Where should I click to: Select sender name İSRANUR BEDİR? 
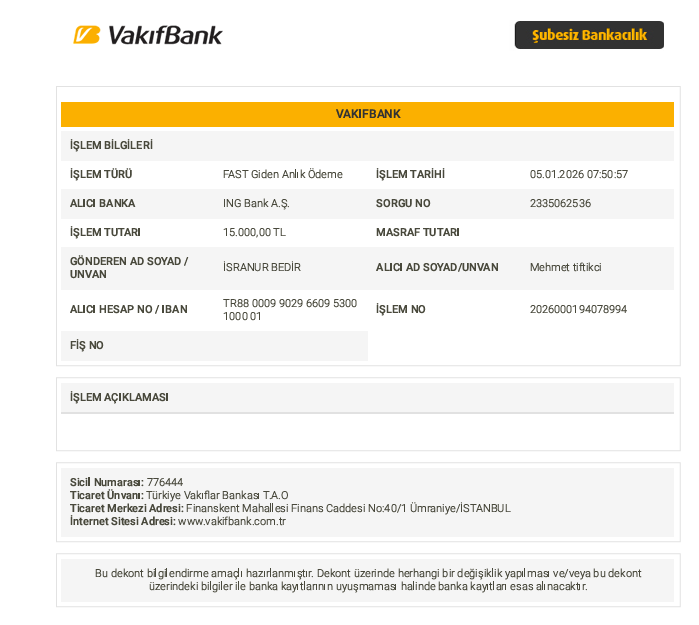click(x=262, y=267)
